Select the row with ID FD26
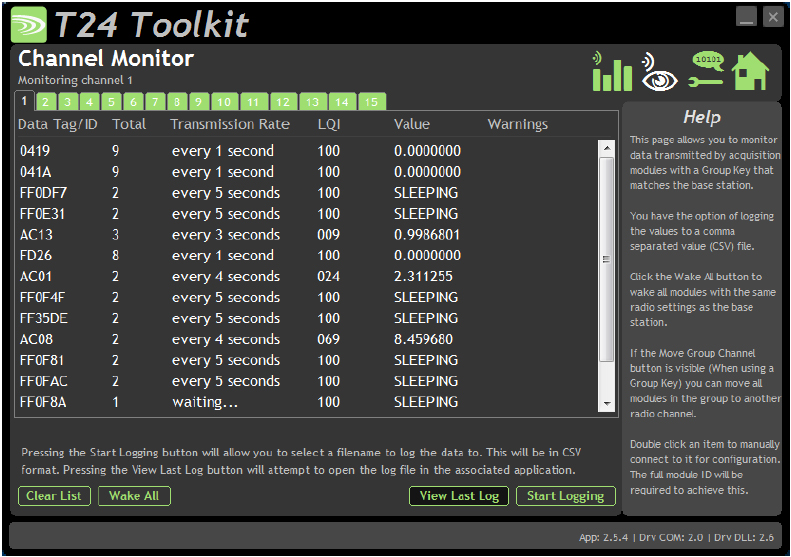Screen dimensions: 791x557 (307, 255)
